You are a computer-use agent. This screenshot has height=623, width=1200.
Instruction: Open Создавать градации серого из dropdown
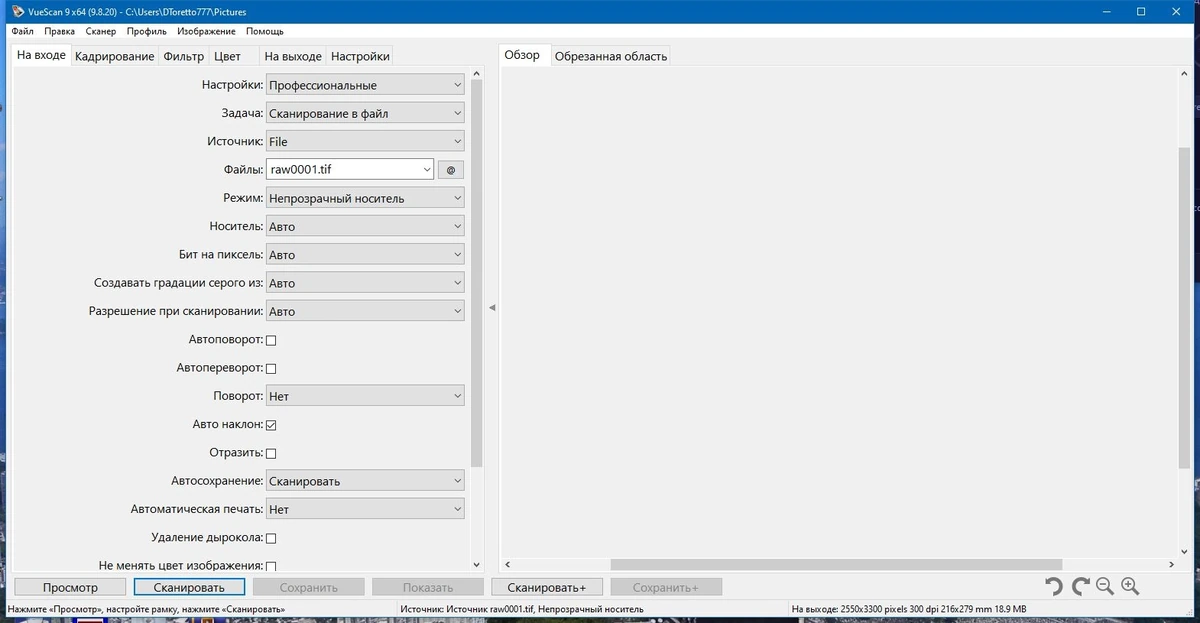point(365,283)
